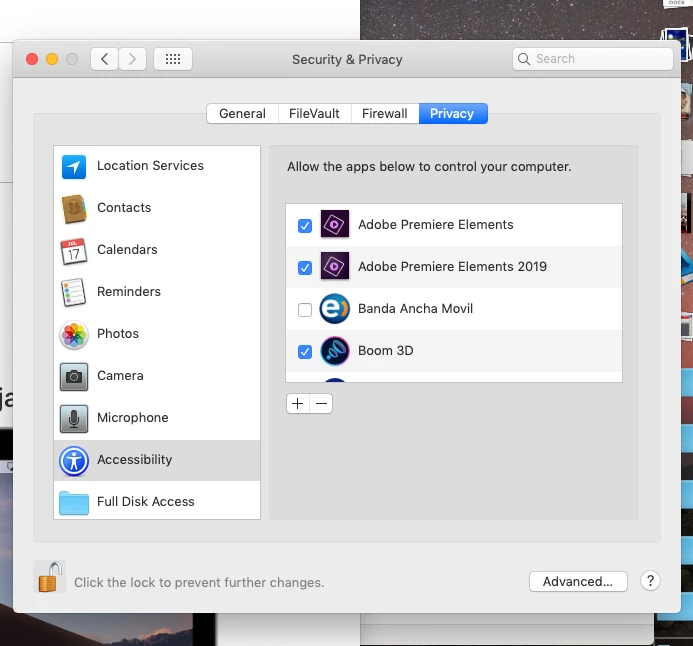
Task: Click the Location Services arrow icon
Action: (x=74, y=167)
